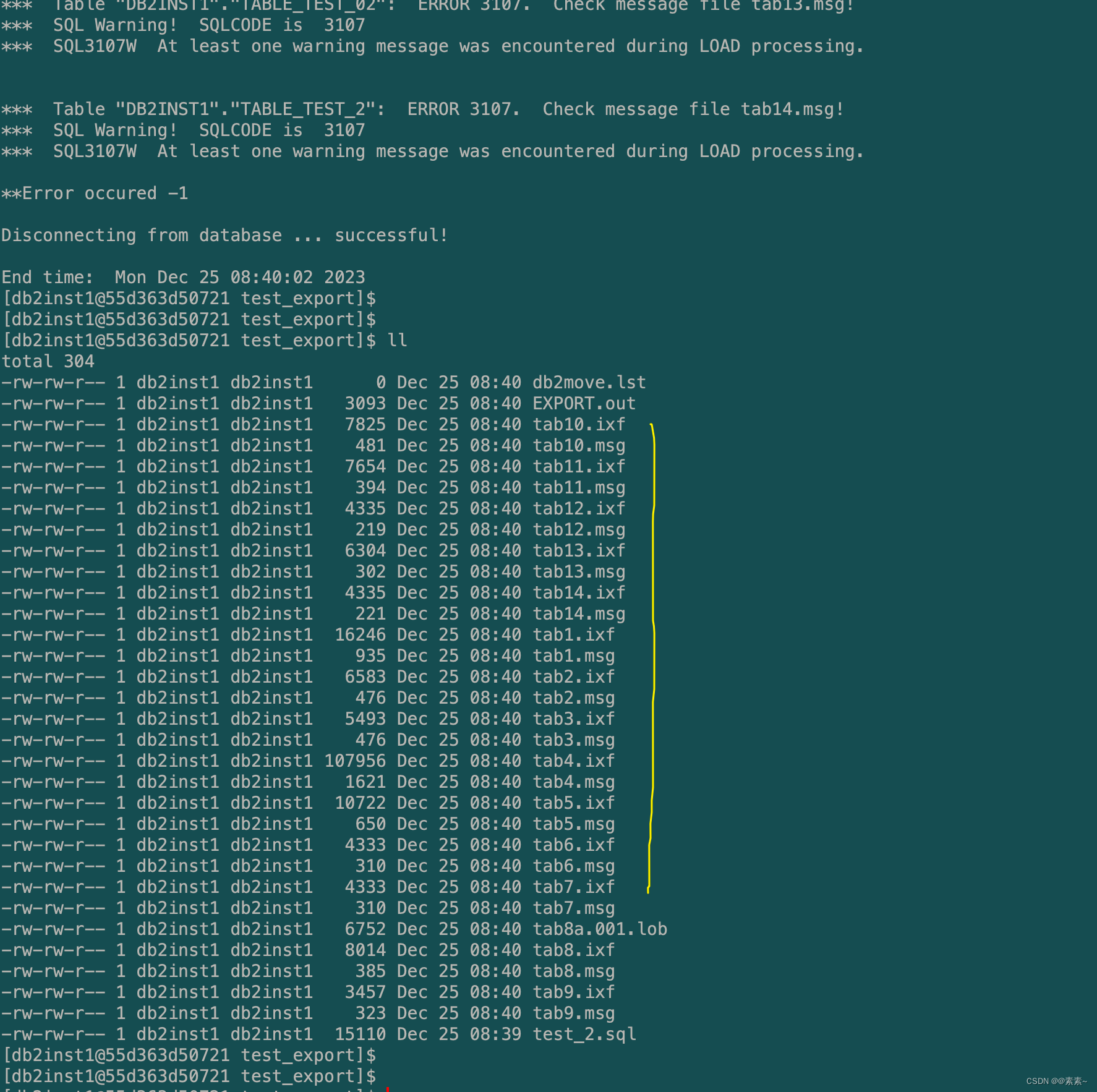
Task: Click the tab12.msg file name
Action: [x=579, y=530]
